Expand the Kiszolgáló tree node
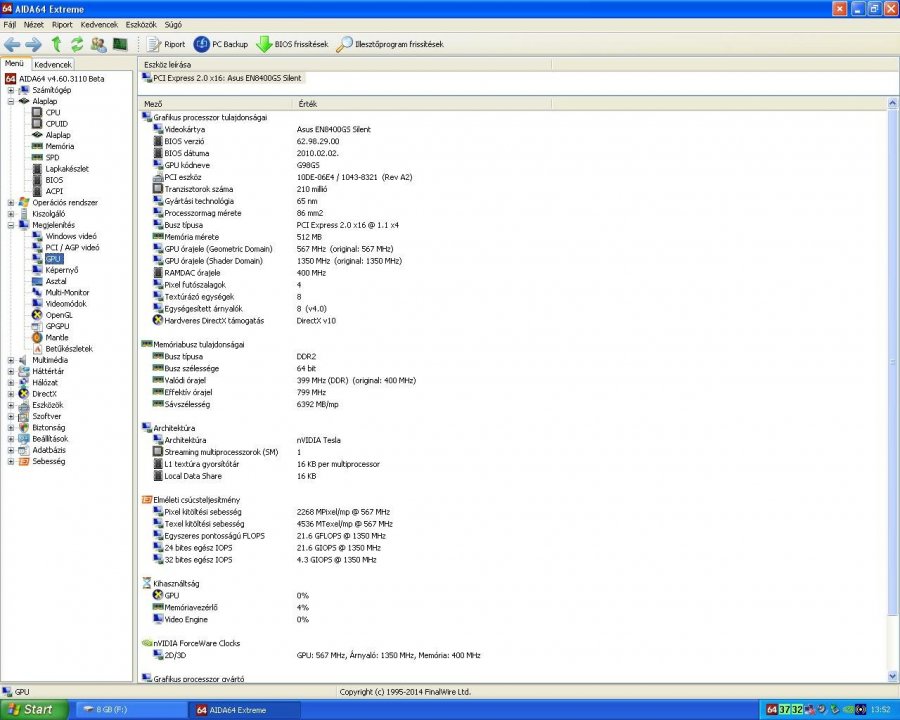The image size is (900, 720). click(x=10, y=214)
